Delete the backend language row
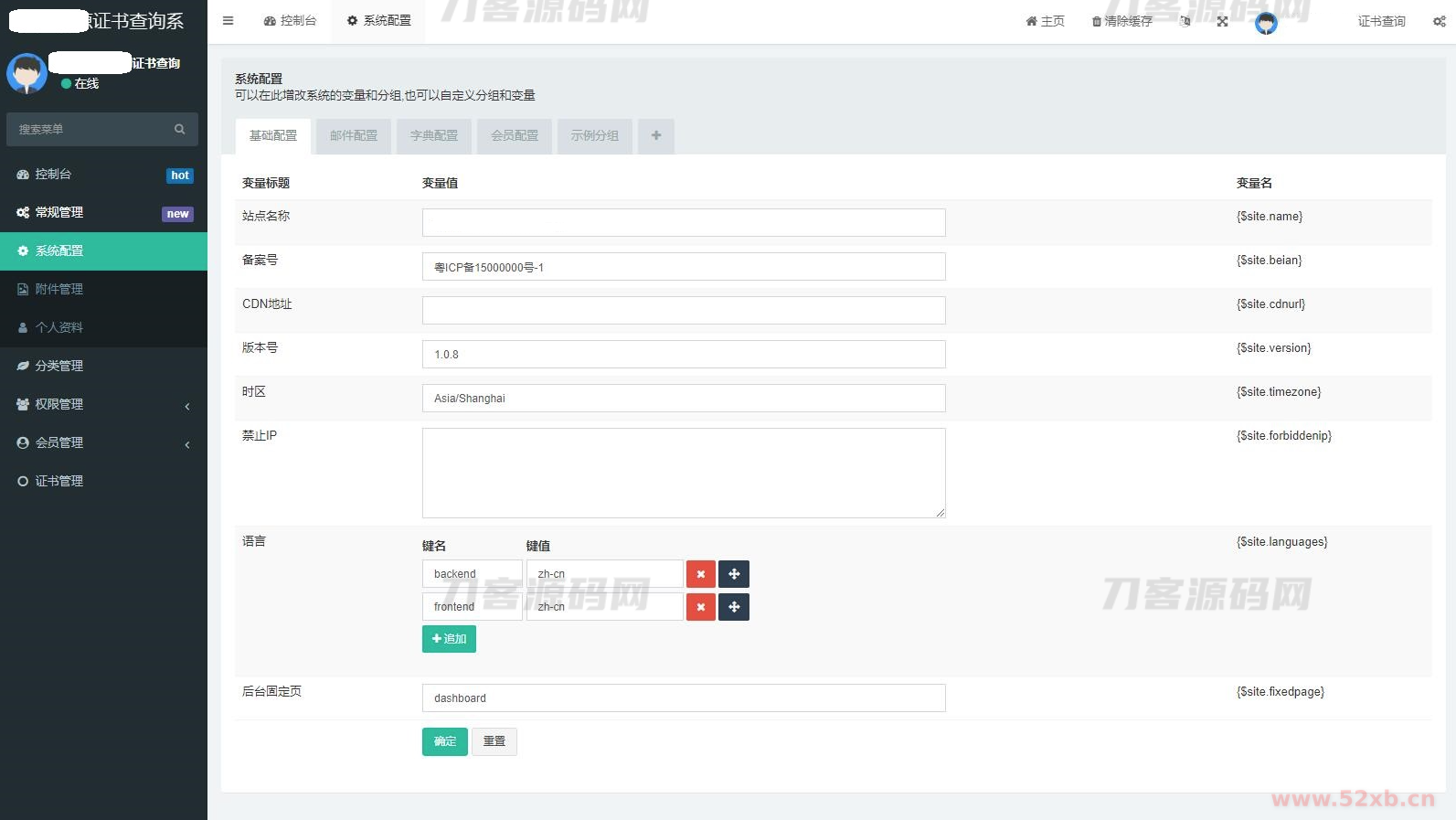 click(700, 574)
